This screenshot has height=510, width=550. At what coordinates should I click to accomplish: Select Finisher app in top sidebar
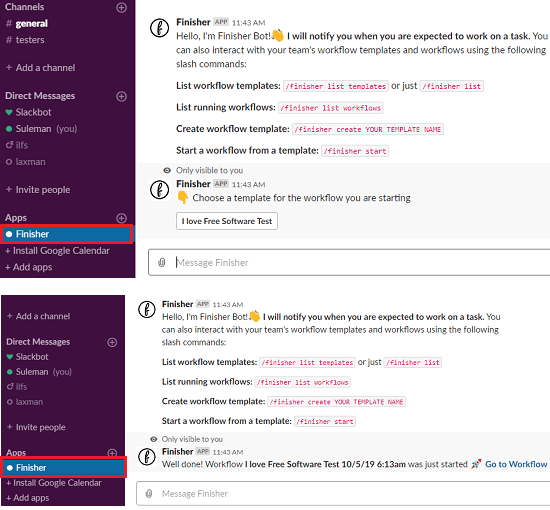pyautogui.click(x=67, y=234)
